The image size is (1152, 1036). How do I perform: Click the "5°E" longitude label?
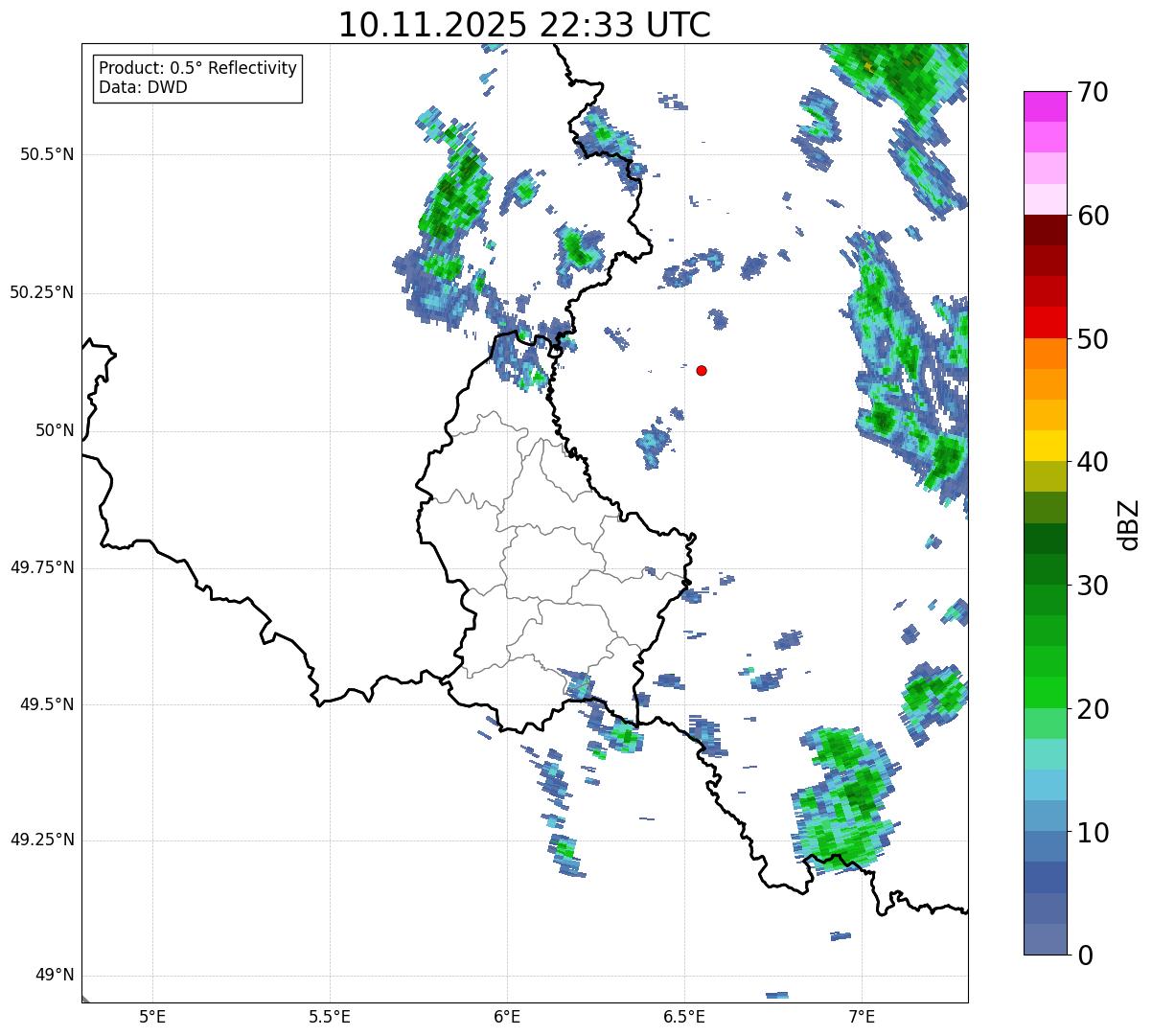coord(152,1017)
